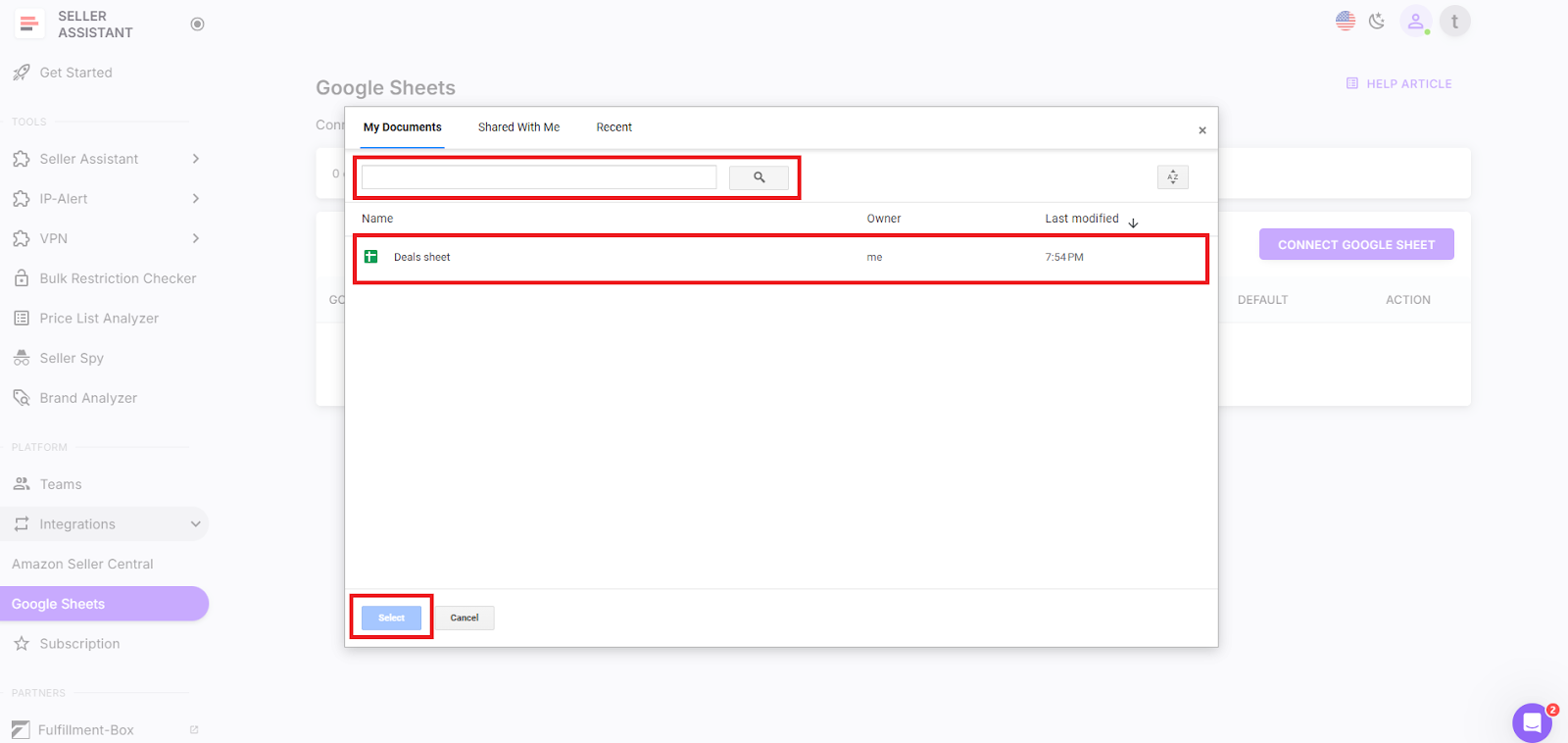Expand the Seller Assistant submenu chevron
This screenshot has width=1568, height=743.
coord(196,159)
